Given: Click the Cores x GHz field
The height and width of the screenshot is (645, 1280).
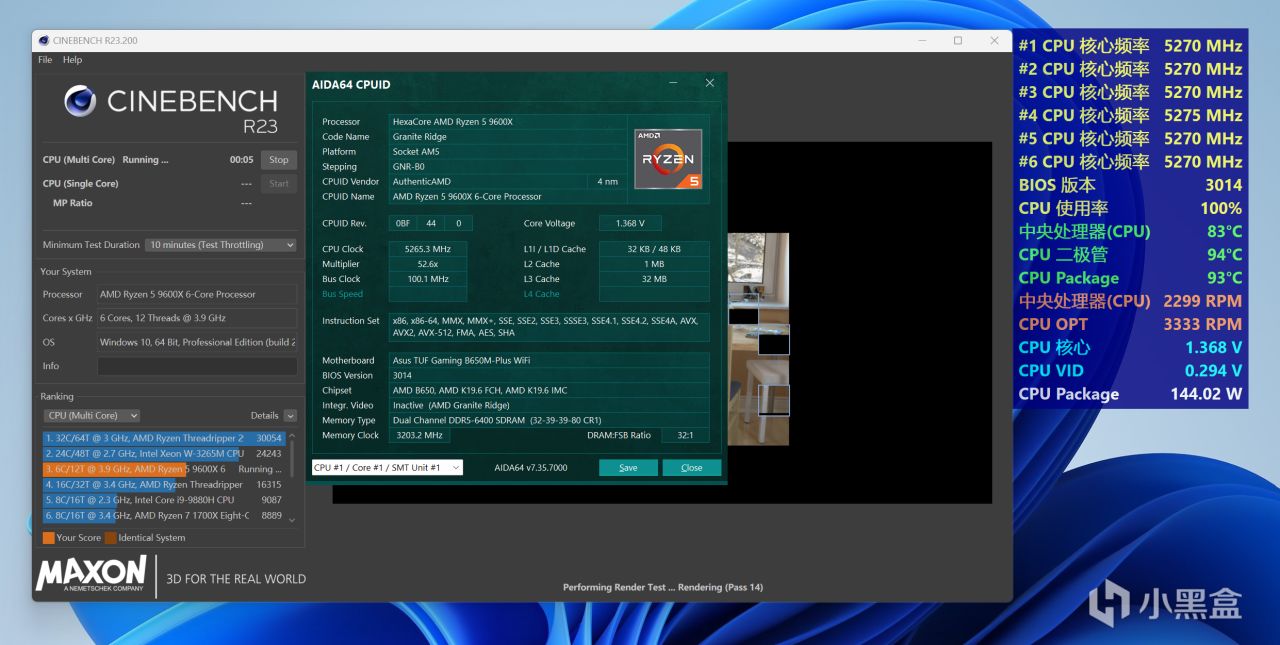Looking at the screenshot, I should tap(197, 318).
